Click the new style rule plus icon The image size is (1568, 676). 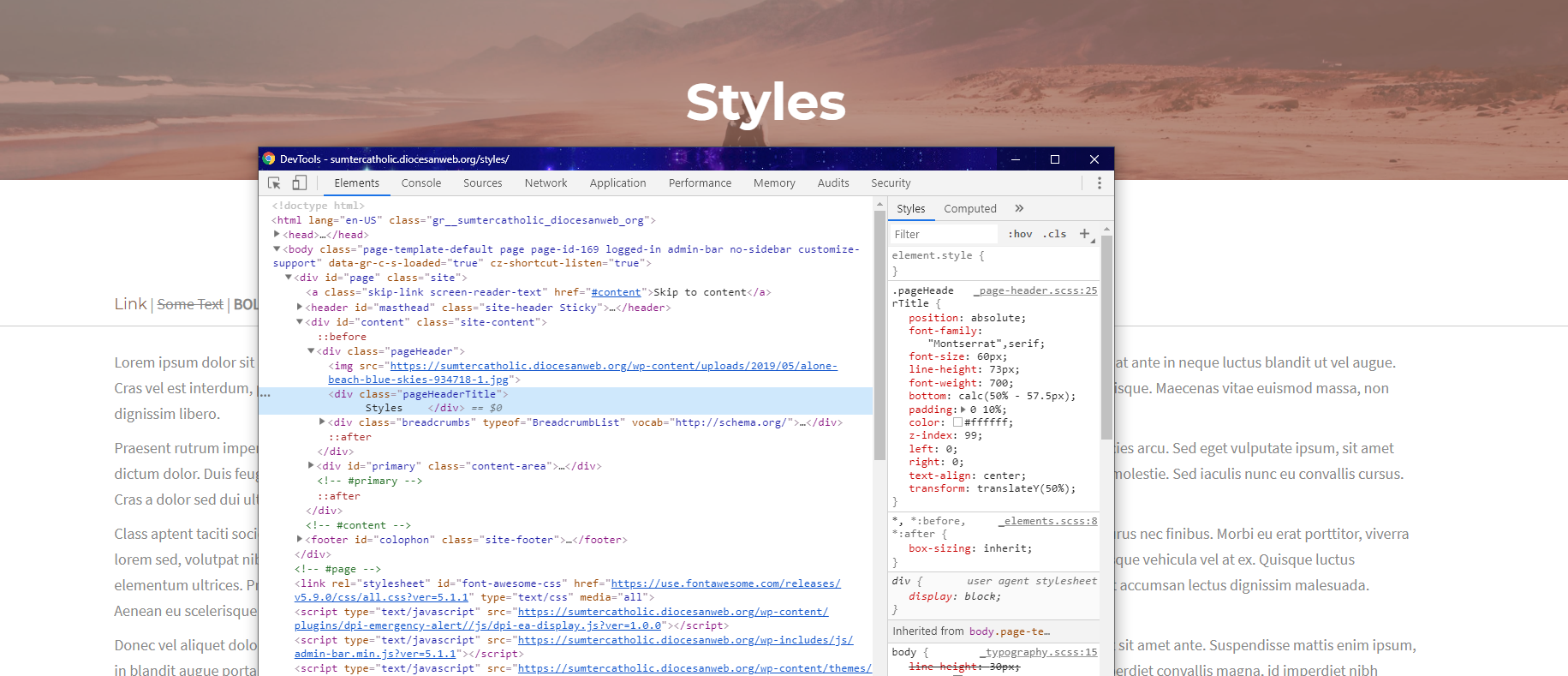tap(1084, 234)
